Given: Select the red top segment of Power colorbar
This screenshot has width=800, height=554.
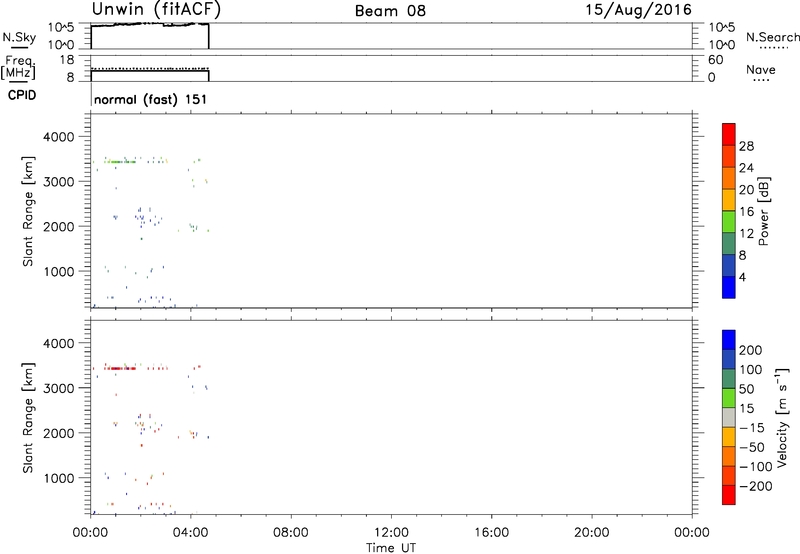Looking at the screenshot, I should click(x=729, y=134).
